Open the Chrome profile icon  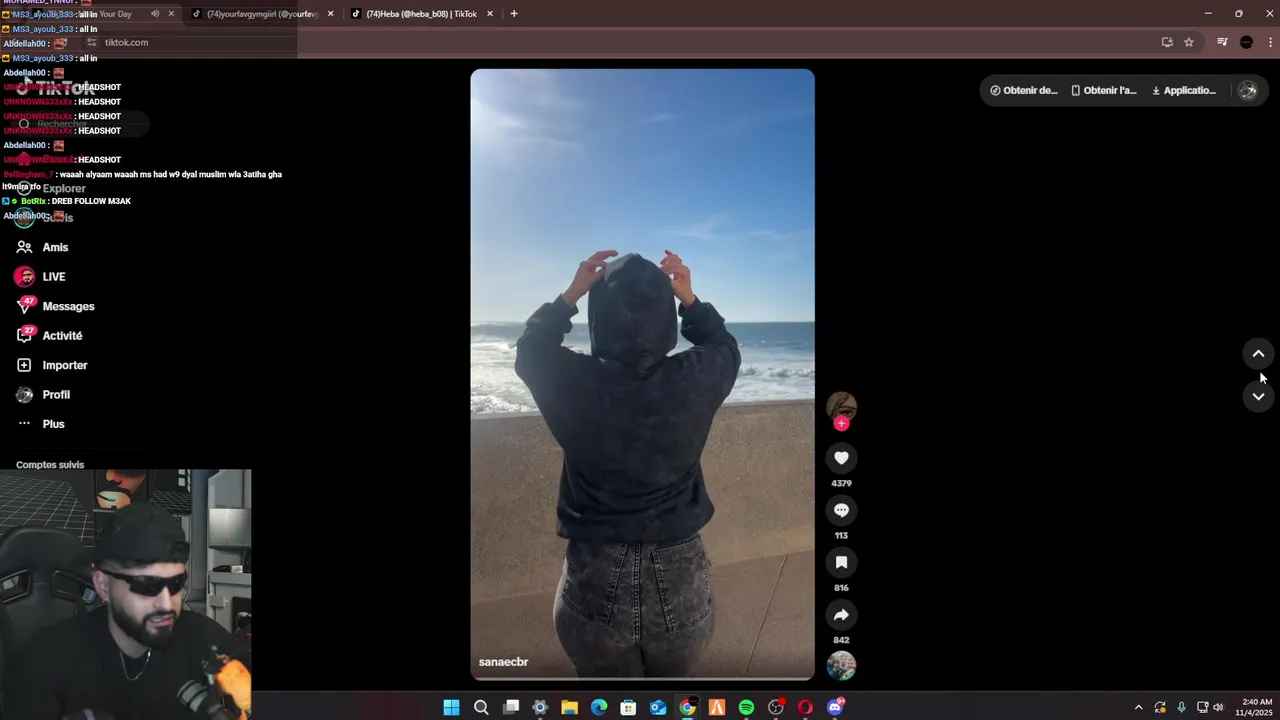click(x=1246, y=42)
